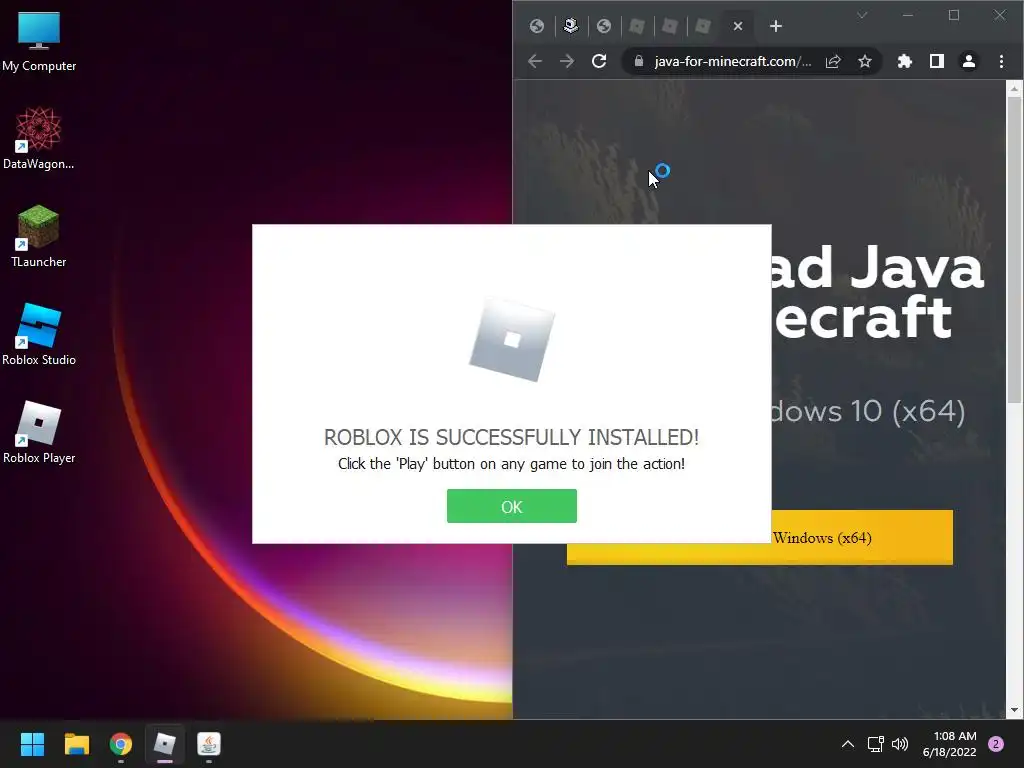Open the My Computer desktop icon
The image size is (1024, 768).
point(39,42)
